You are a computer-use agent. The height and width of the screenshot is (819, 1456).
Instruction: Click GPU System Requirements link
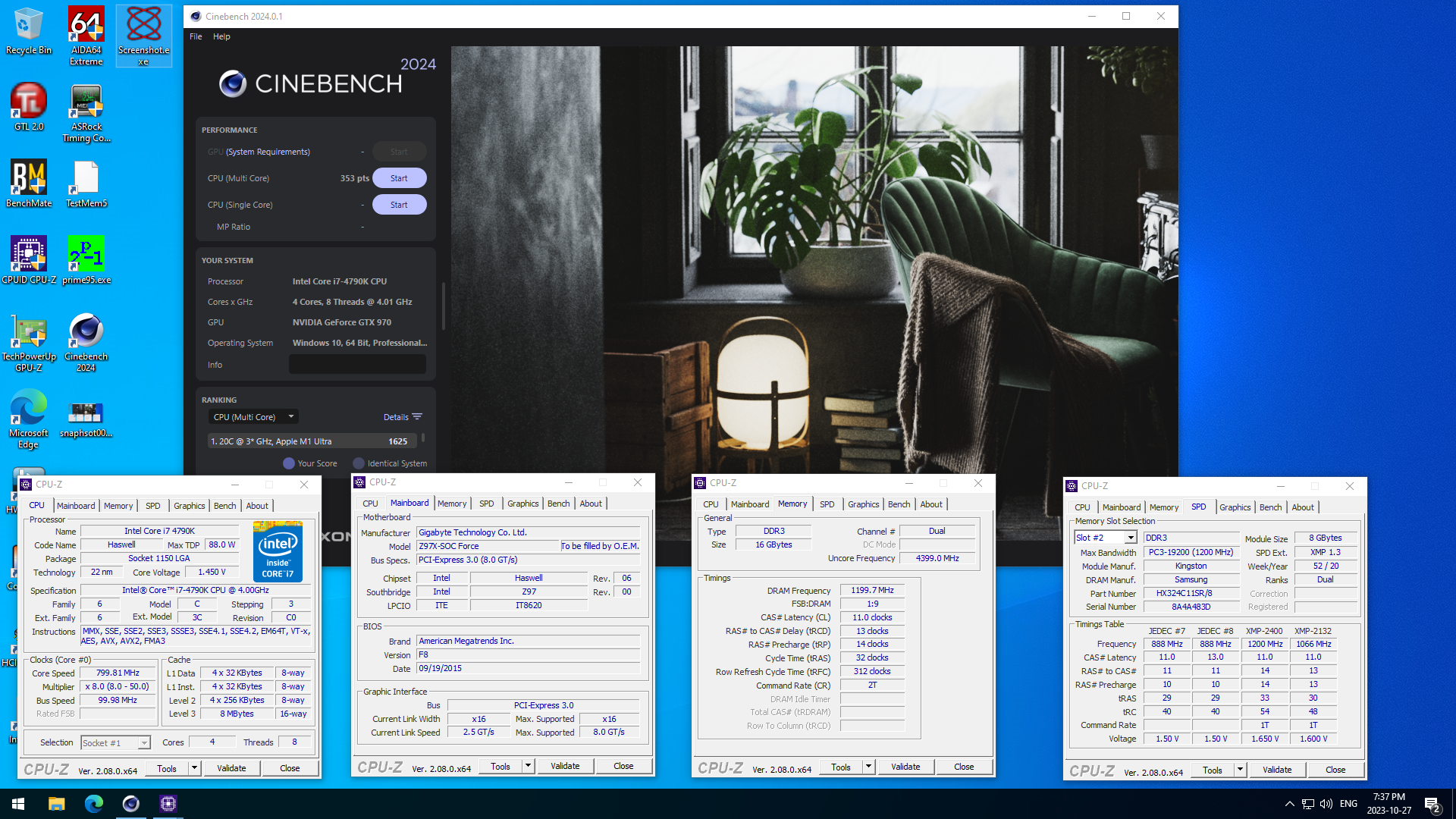tap(268, 152)
